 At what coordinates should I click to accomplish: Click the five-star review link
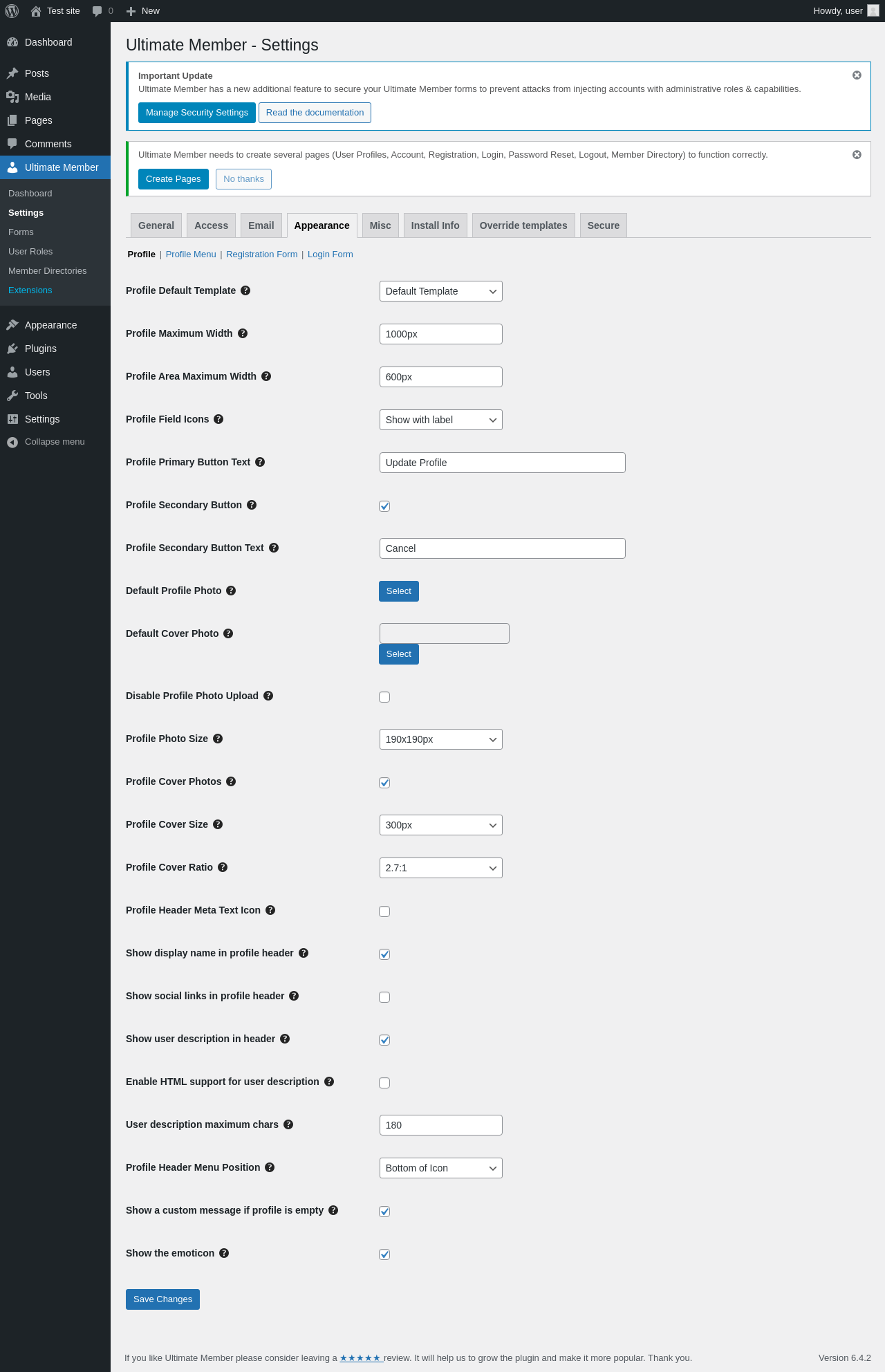[361, 1358]
